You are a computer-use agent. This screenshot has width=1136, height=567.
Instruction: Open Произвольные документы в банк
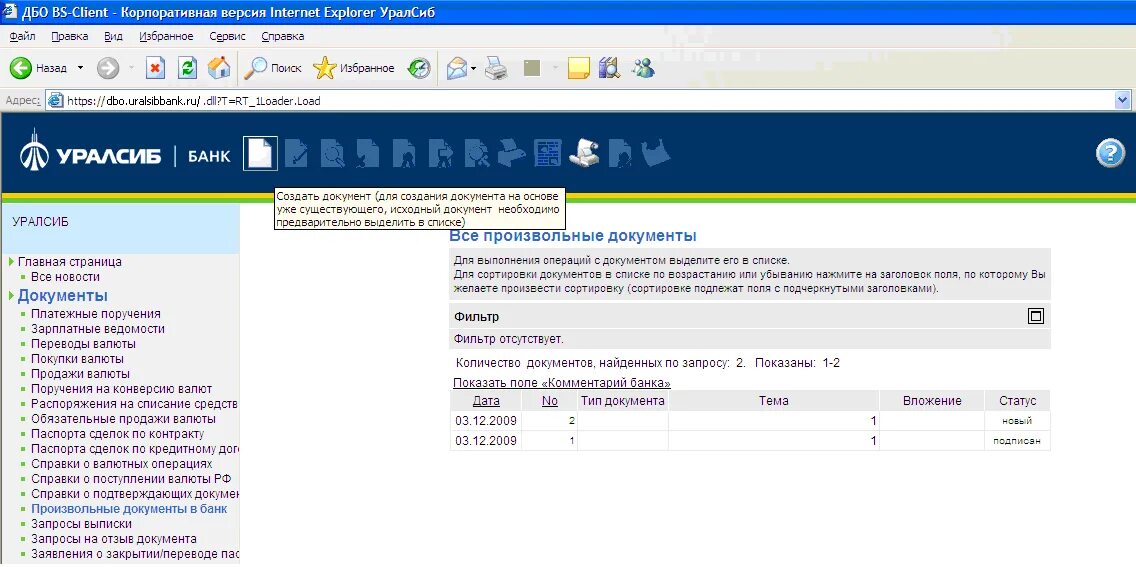[x=129, y=508]
